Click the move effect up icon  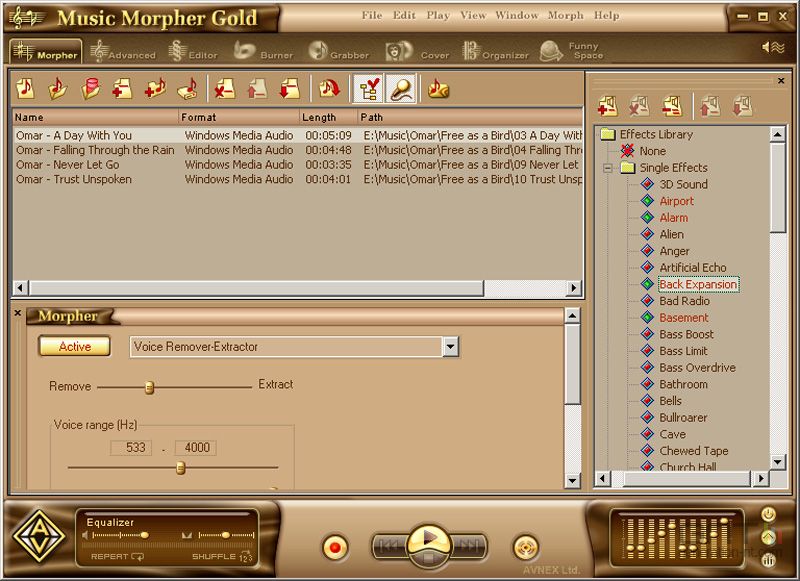pos(710,106)
